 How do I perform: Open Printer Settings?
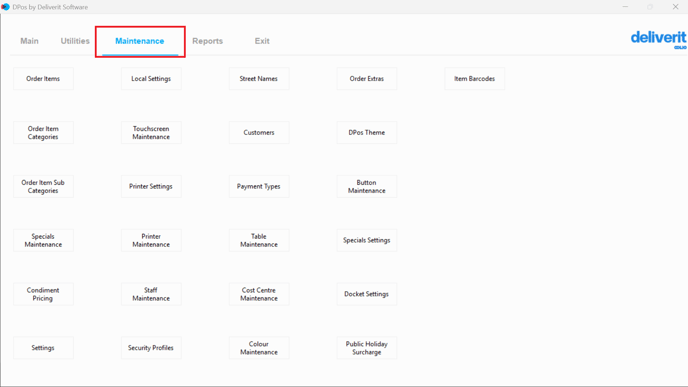[x=151, y=186]
